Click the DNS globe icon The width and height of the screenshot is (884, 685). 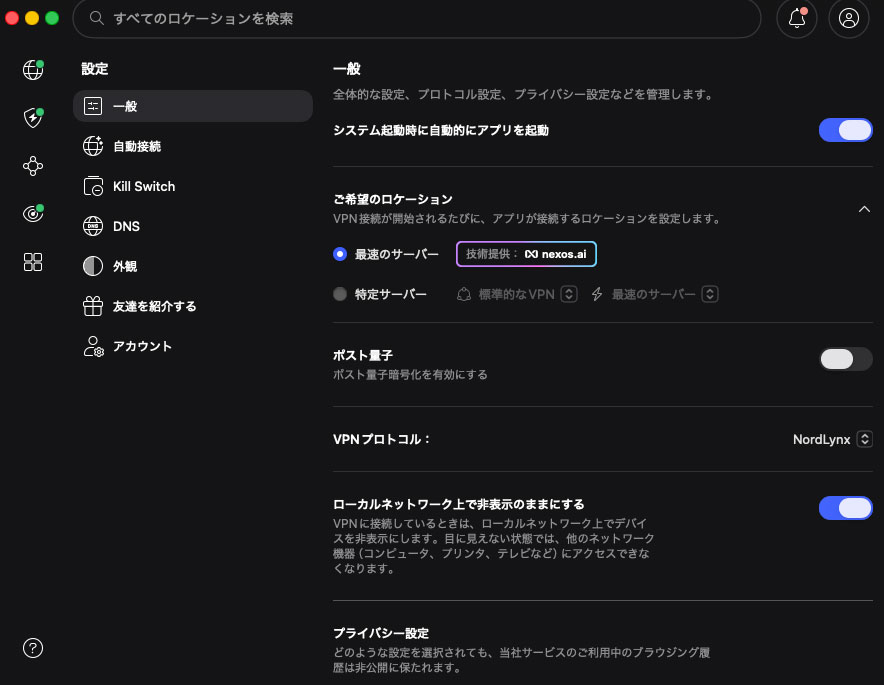pos(93,226)
